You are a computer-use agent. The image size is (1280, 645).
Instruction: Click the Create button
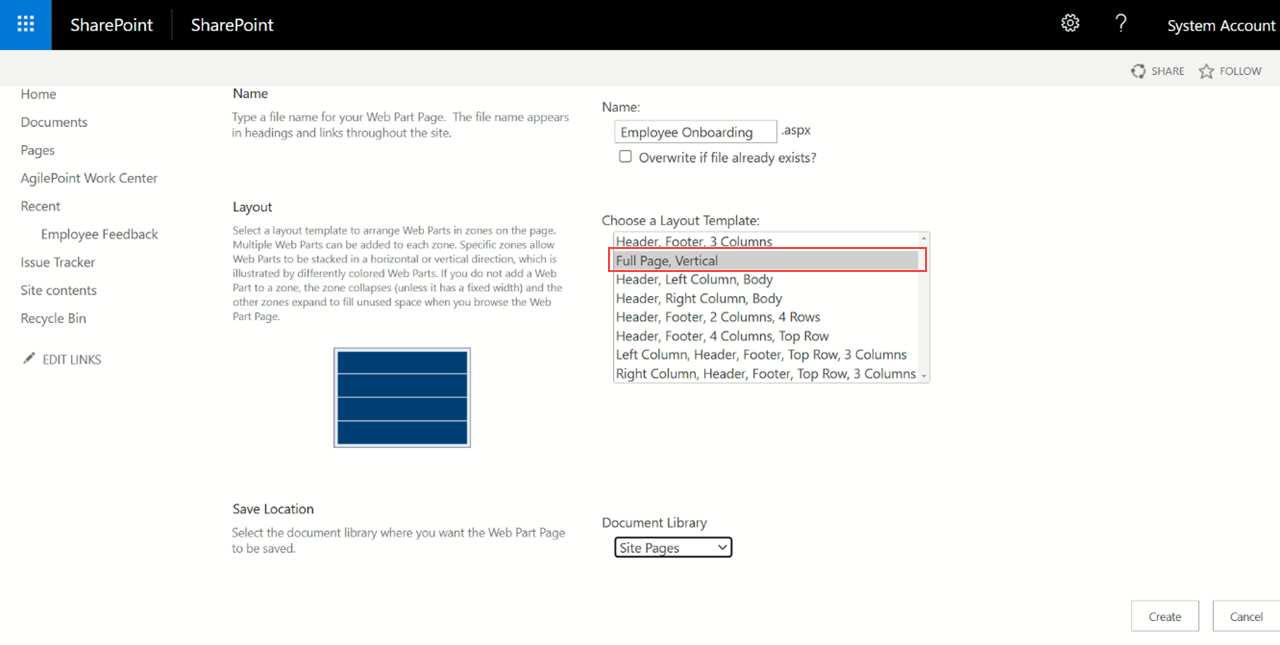click(1165, 616)
